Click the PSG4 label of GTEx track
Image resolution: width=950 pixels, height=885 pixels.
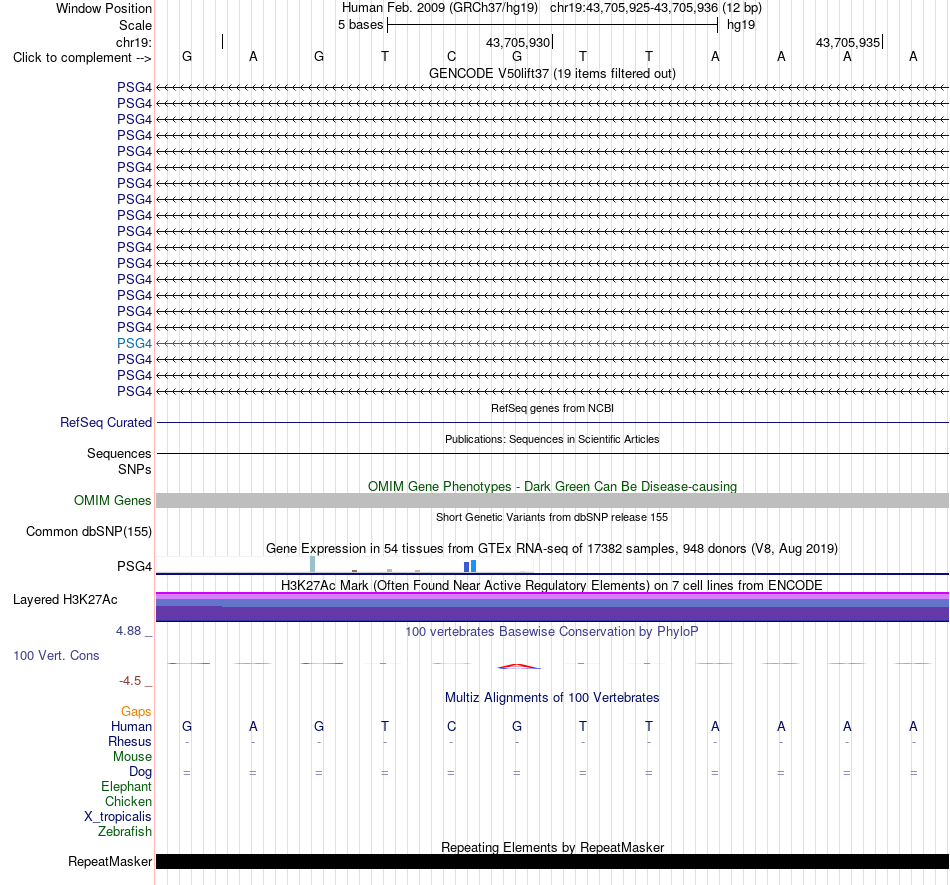click(x=134, y=566)
